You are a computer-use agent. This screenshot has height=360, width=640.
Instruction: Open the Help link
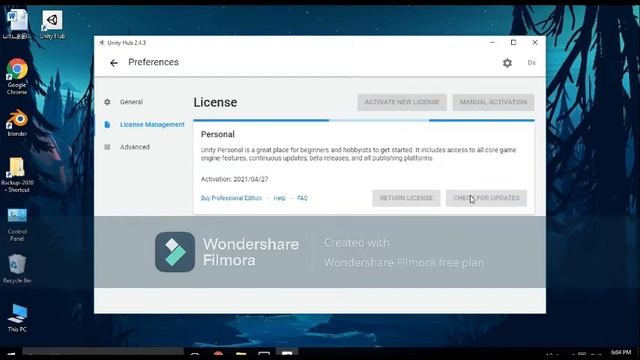tap(279, 198)
